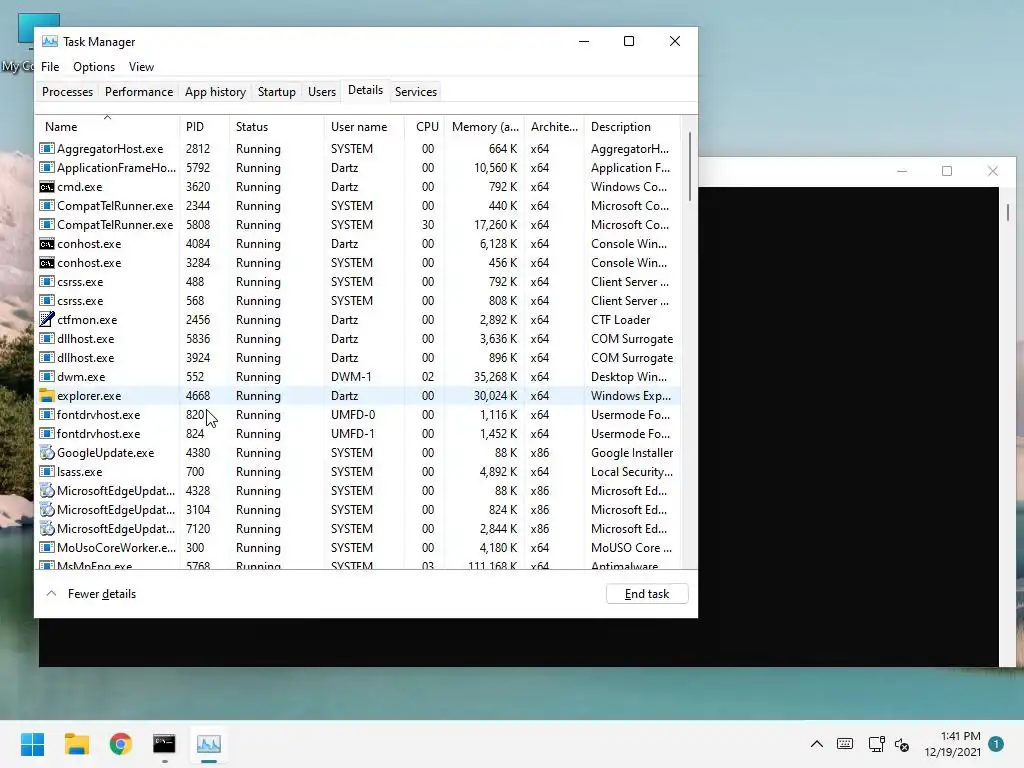Sort by the PID column header
This screenshot has height=768, width=1024.
tap(204, 127)
